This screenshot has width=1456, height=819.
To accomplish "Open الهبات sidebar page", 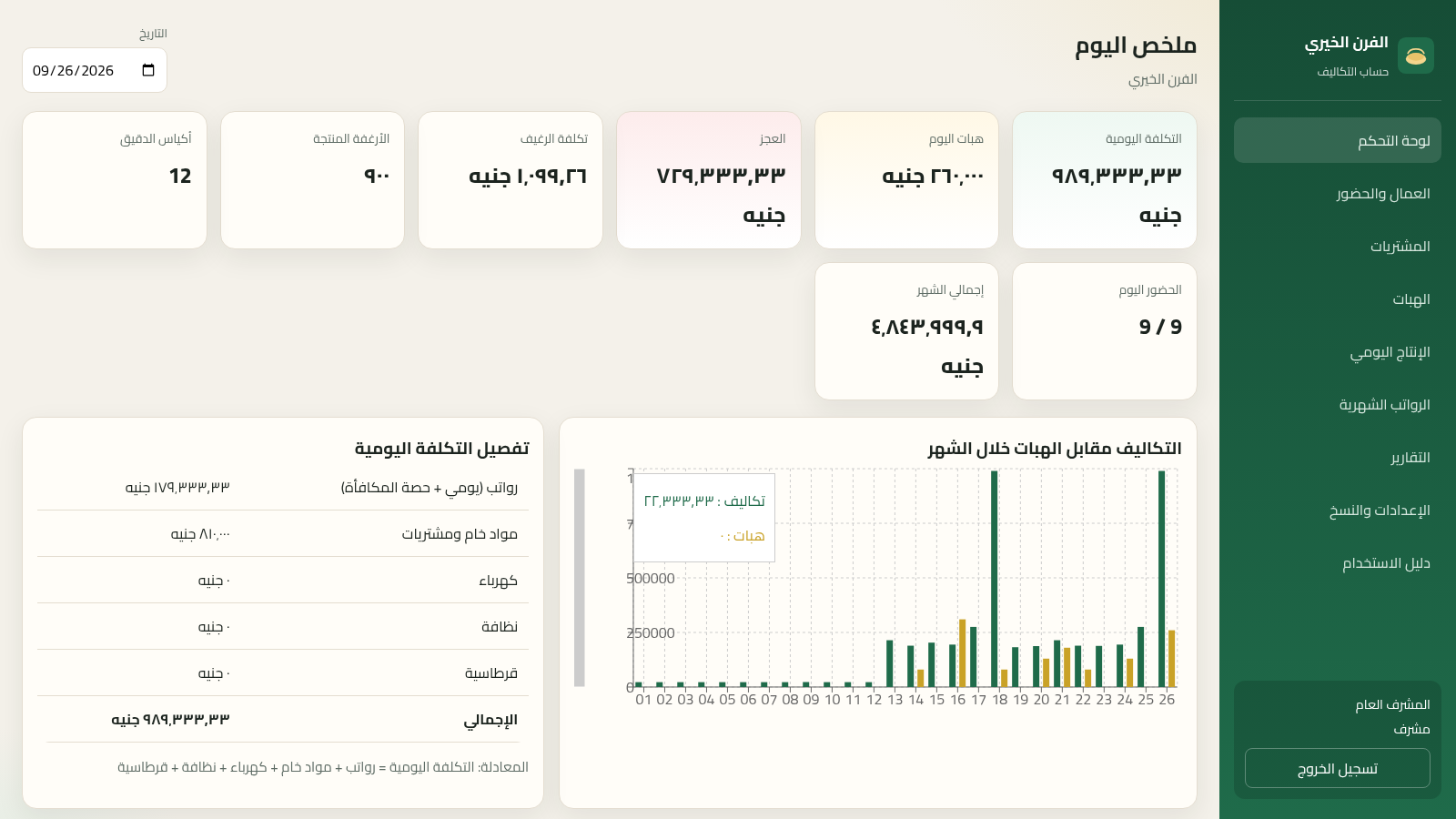I will (1338, 298).
